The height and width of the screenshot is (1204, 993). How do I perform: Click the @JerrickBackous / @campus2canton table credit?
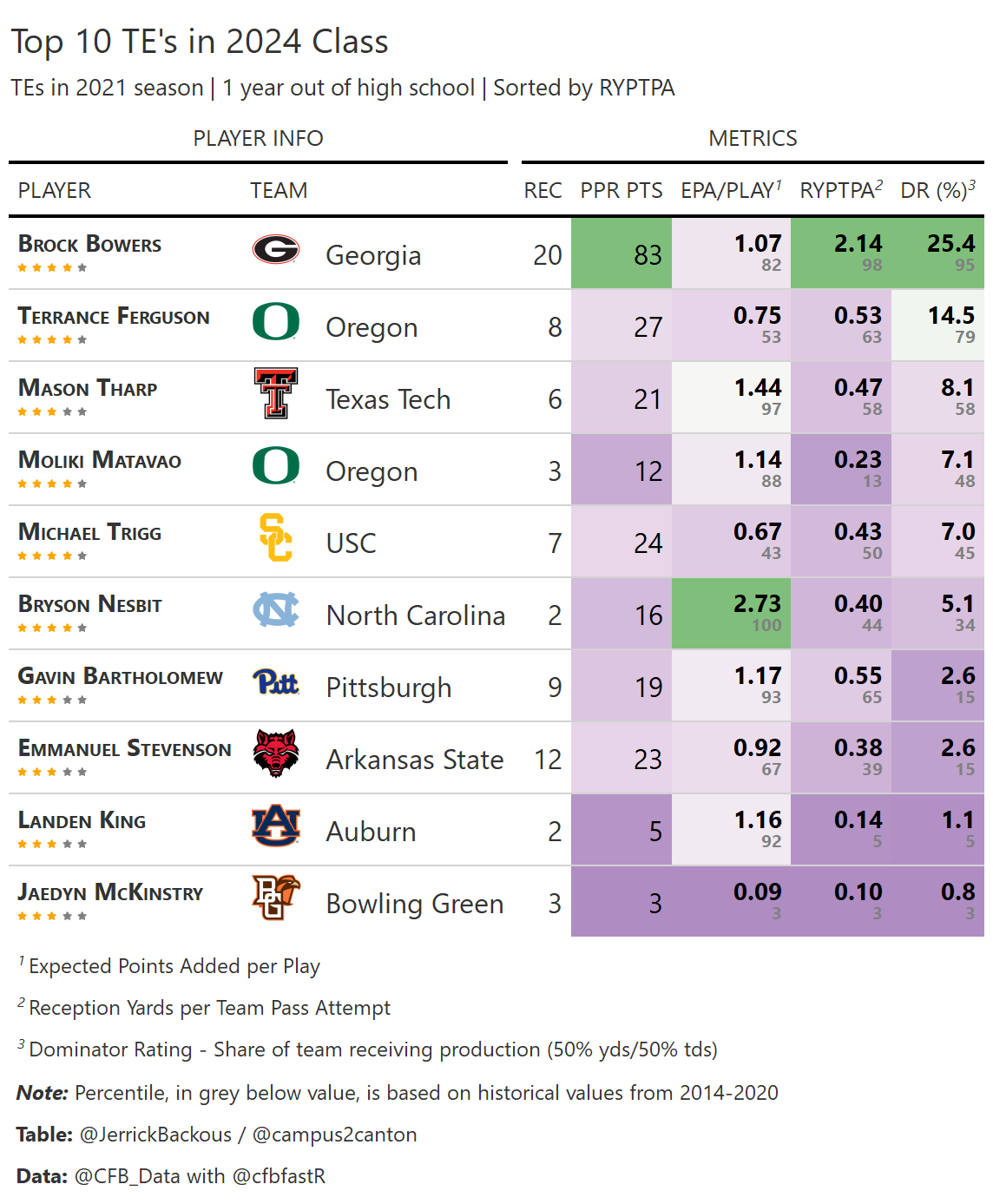coord(248,1135)
